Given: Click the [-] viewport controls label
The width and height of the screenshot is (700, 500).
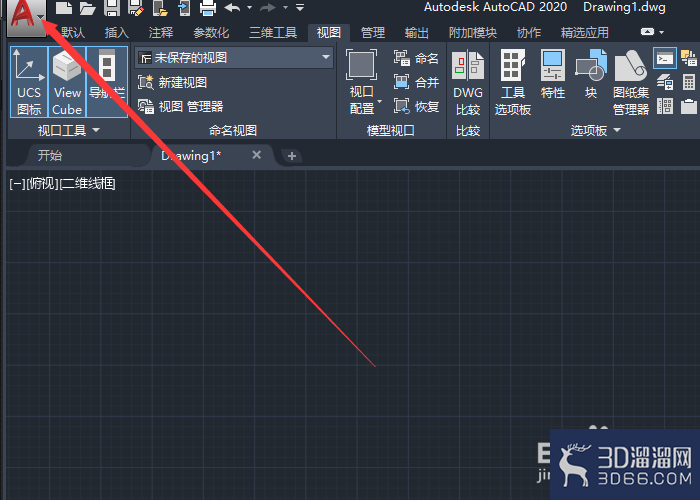Looking at the screenshot, I should point(17,183).
